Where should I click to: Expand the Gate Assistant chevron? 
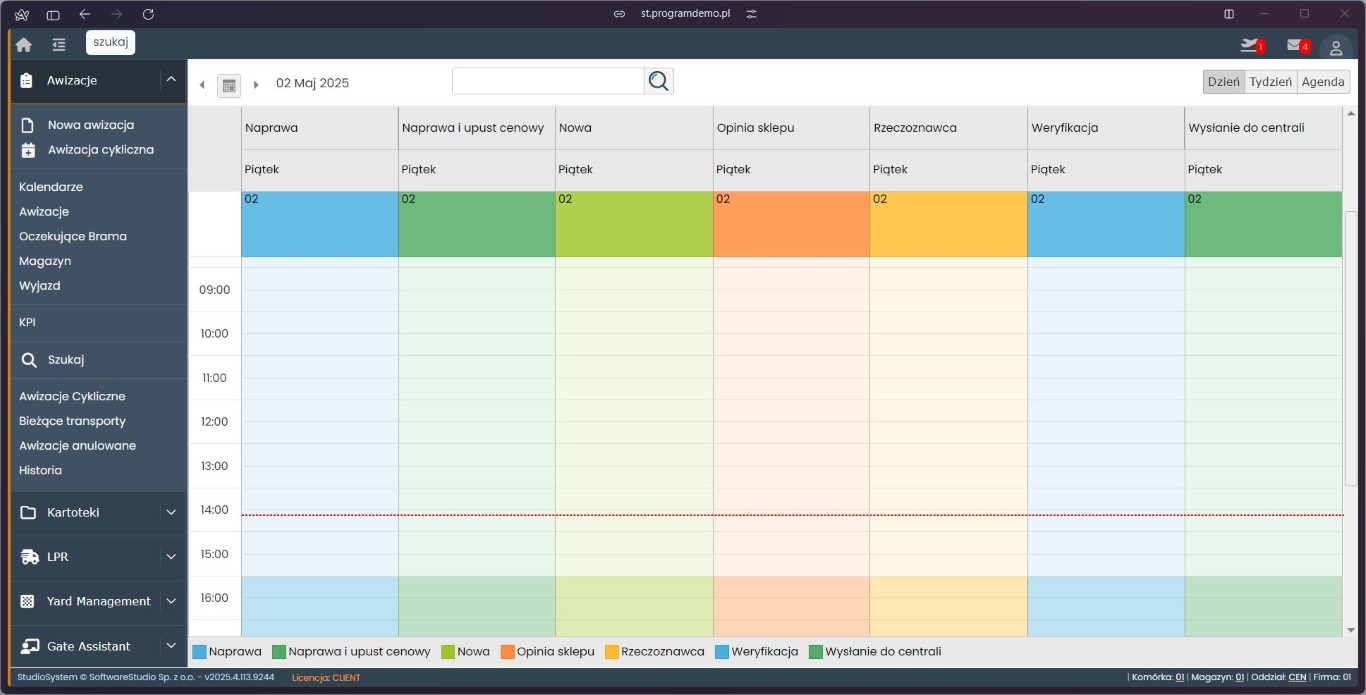pos(171,646)
